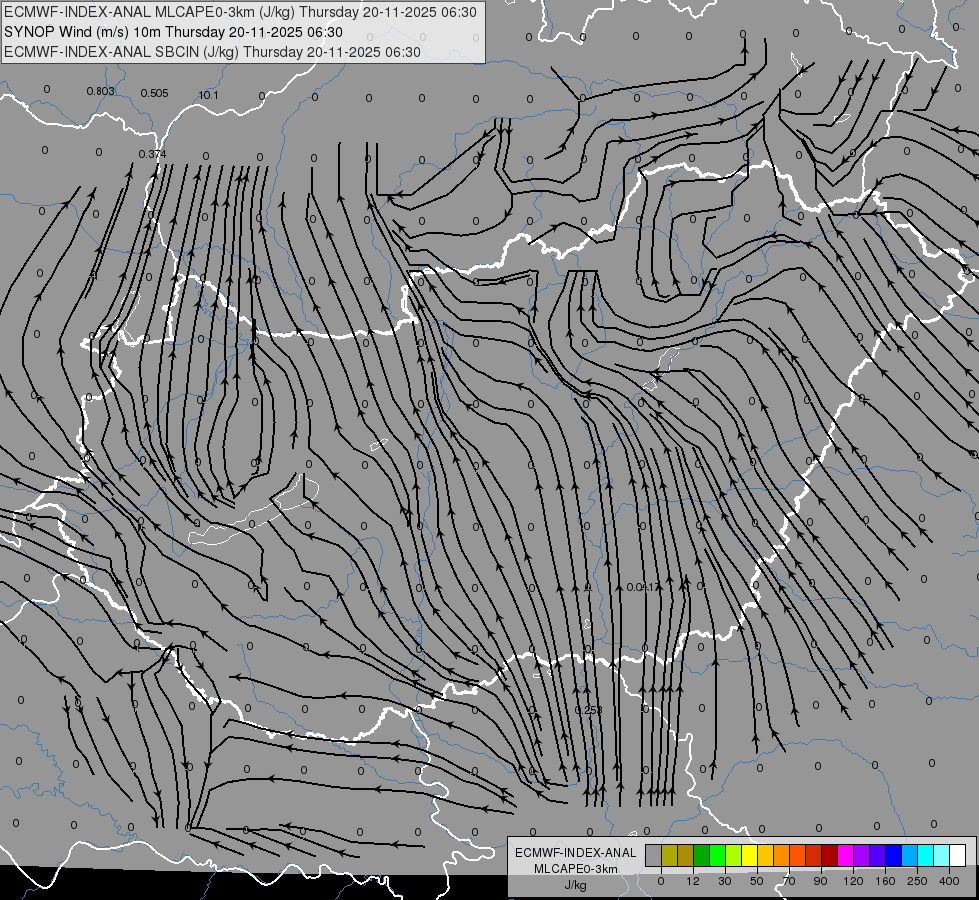The width and height of the screenshot is (979, 900).
Task: Click the brick-red swatch left of tick 90
Action: tap(814, 855)
